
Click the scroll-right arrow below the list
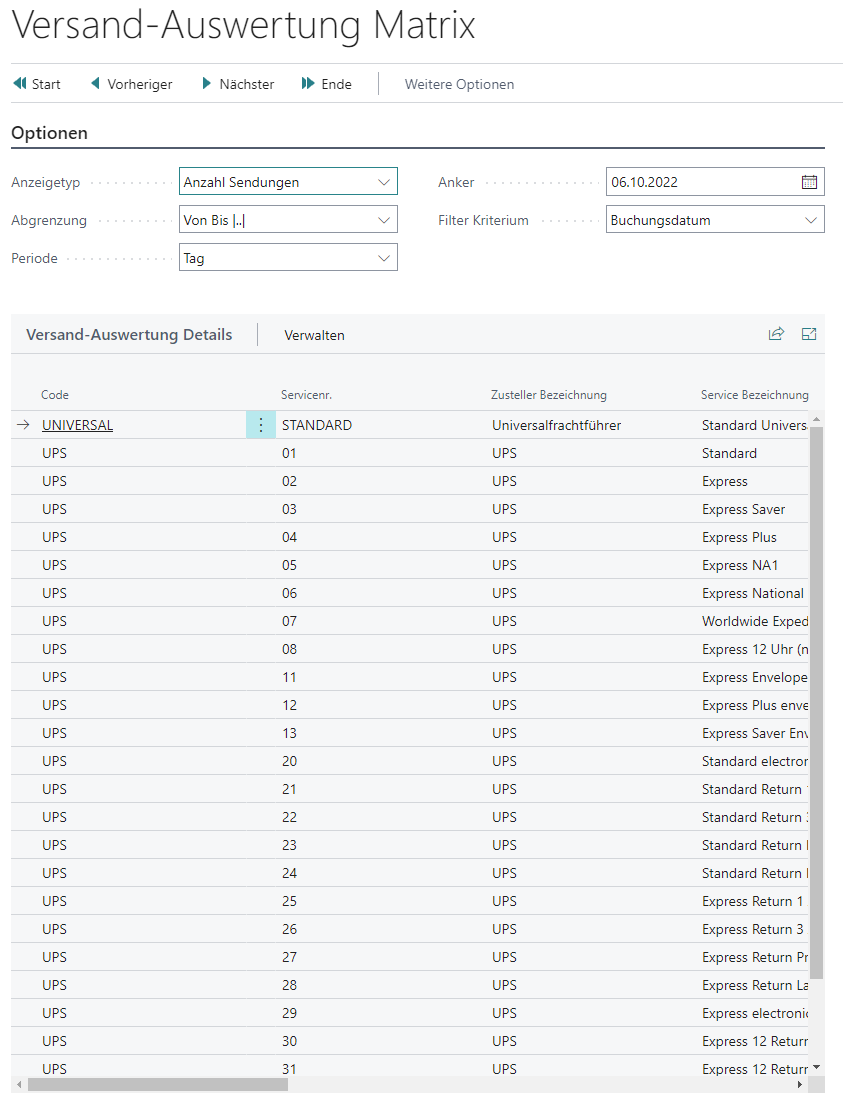point(800,1084)
